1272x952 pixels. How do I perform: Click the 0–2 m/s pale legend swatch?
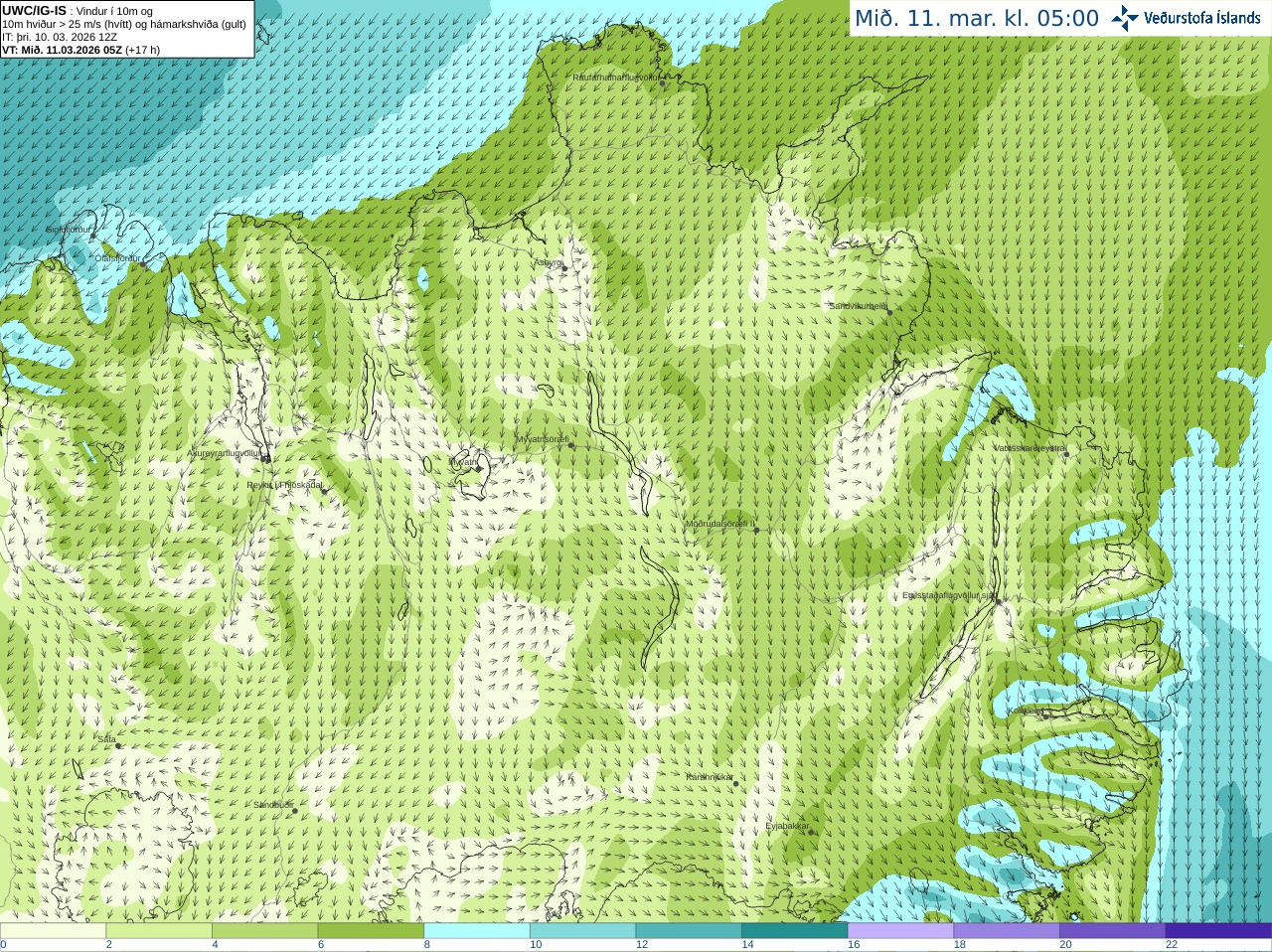[53, 930]
